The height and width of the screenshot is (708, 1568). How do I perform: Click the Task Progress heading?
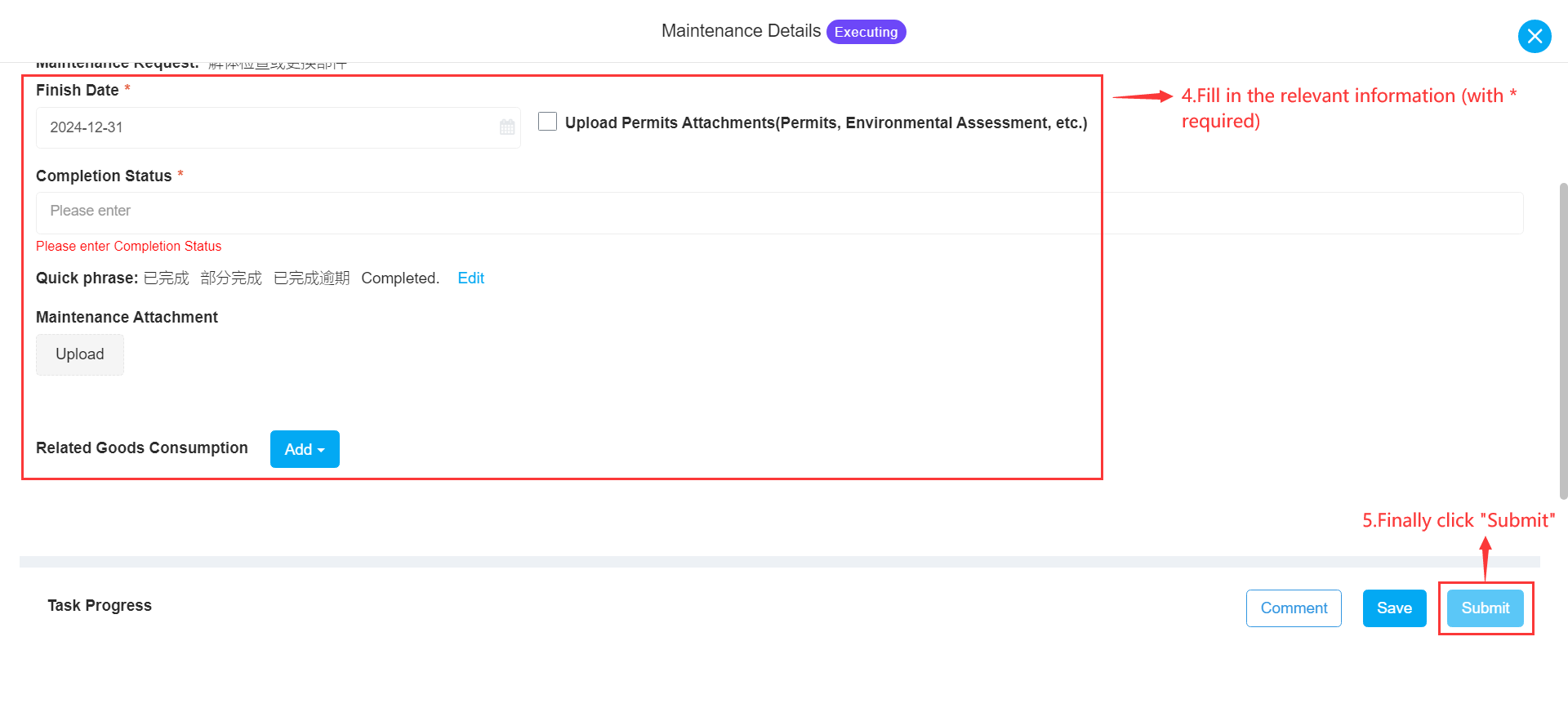(100, 606)
